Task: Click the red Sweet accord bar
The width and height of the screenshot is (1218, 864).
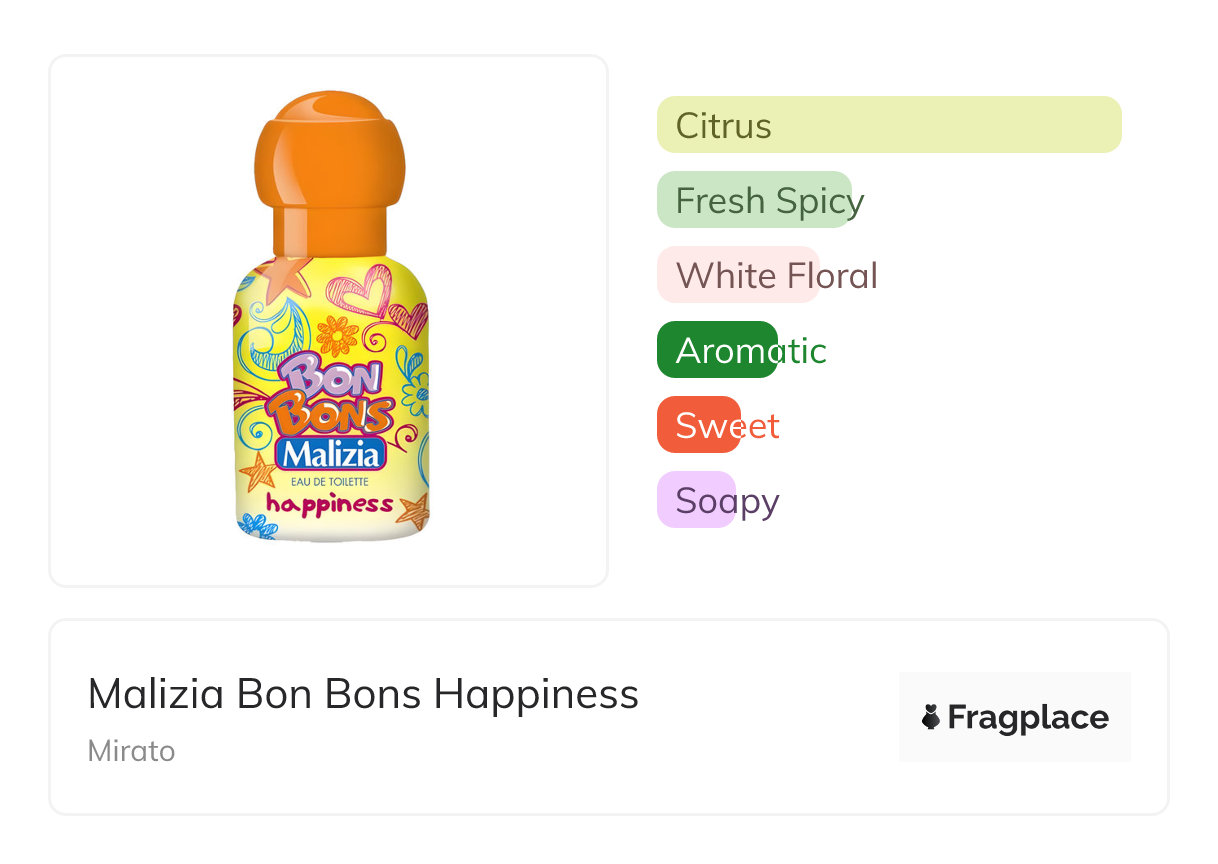Action: 698,425
